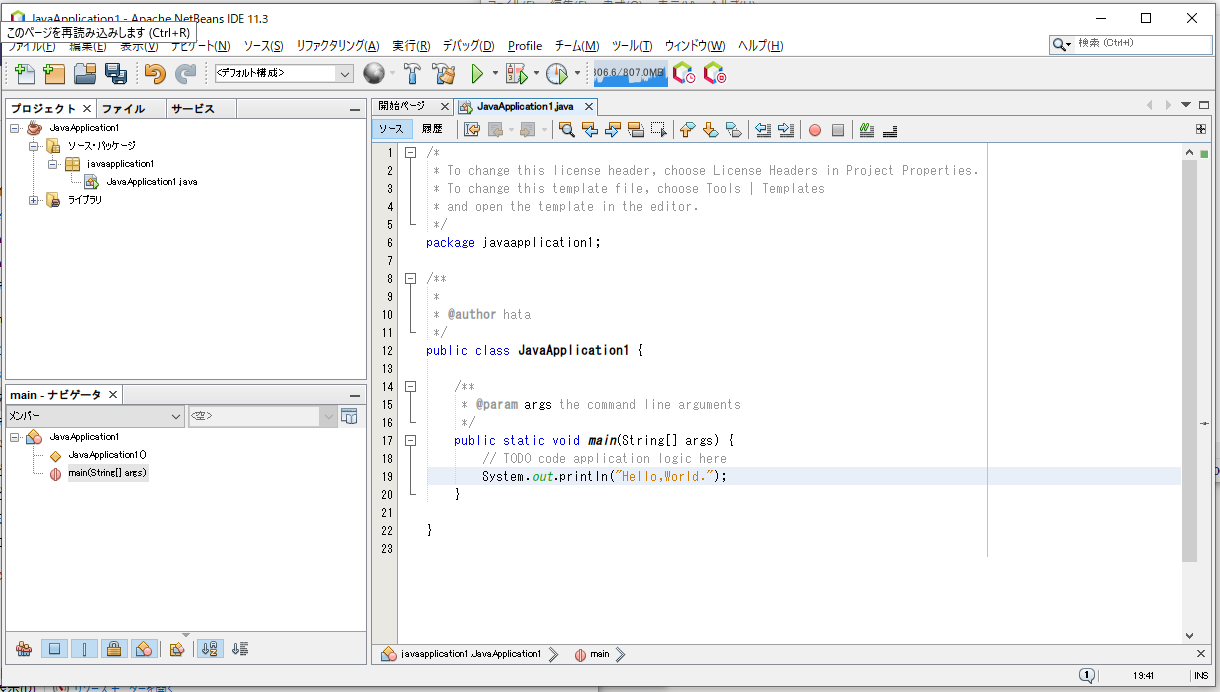Screen dimensions: 1220x692
Task: Toggle Sort by Source order in navigator
Action: click(x=239, y=648)
